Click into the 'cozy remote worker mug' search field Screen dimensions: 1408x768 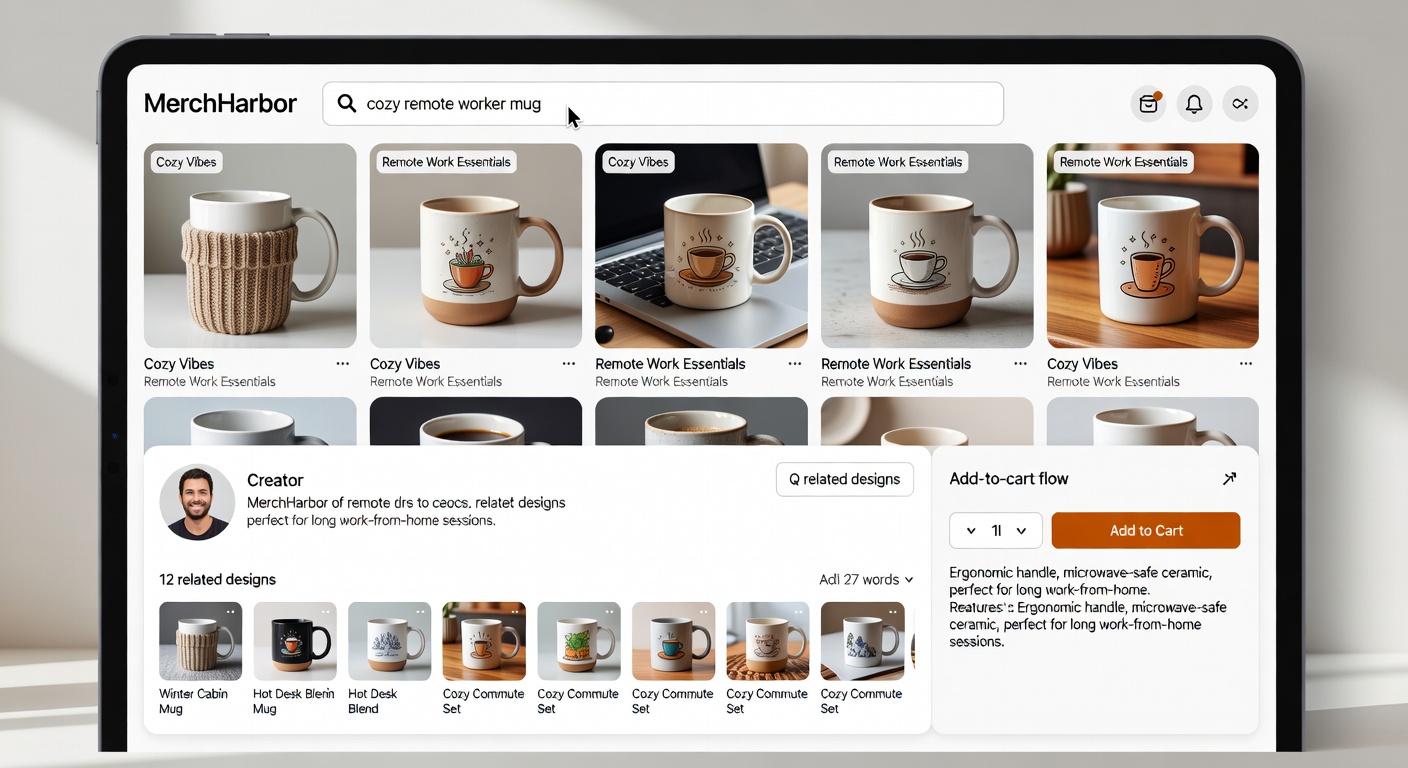[662, 103]
